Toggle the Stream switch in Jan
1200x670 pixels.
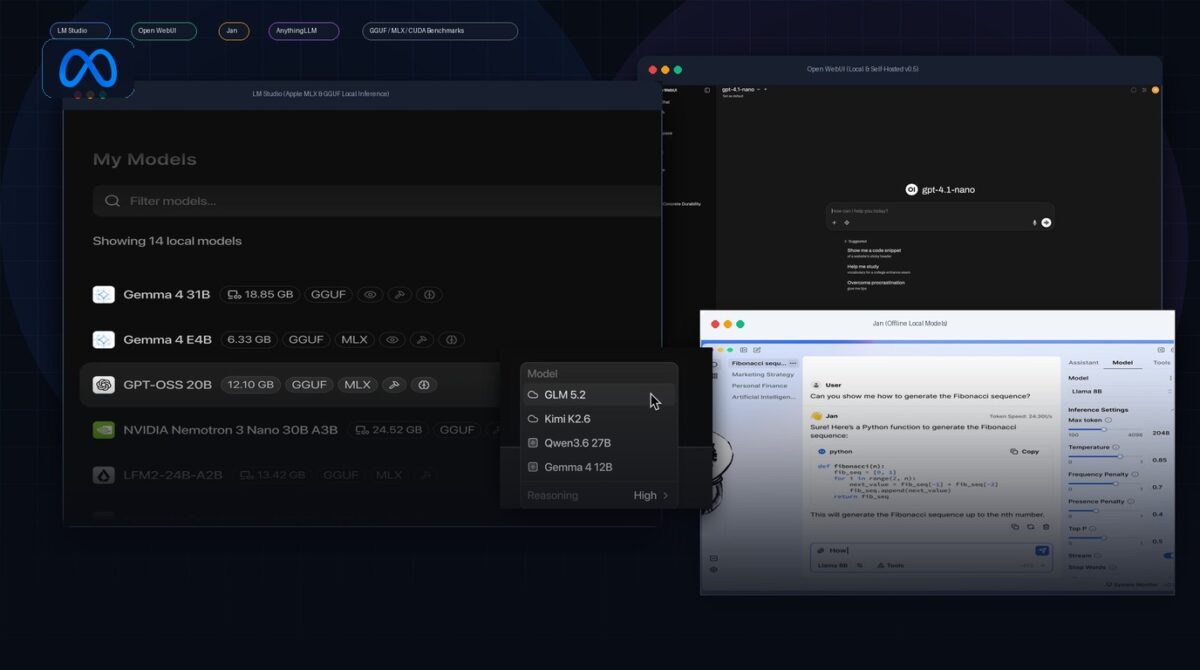pos(1167,555)
